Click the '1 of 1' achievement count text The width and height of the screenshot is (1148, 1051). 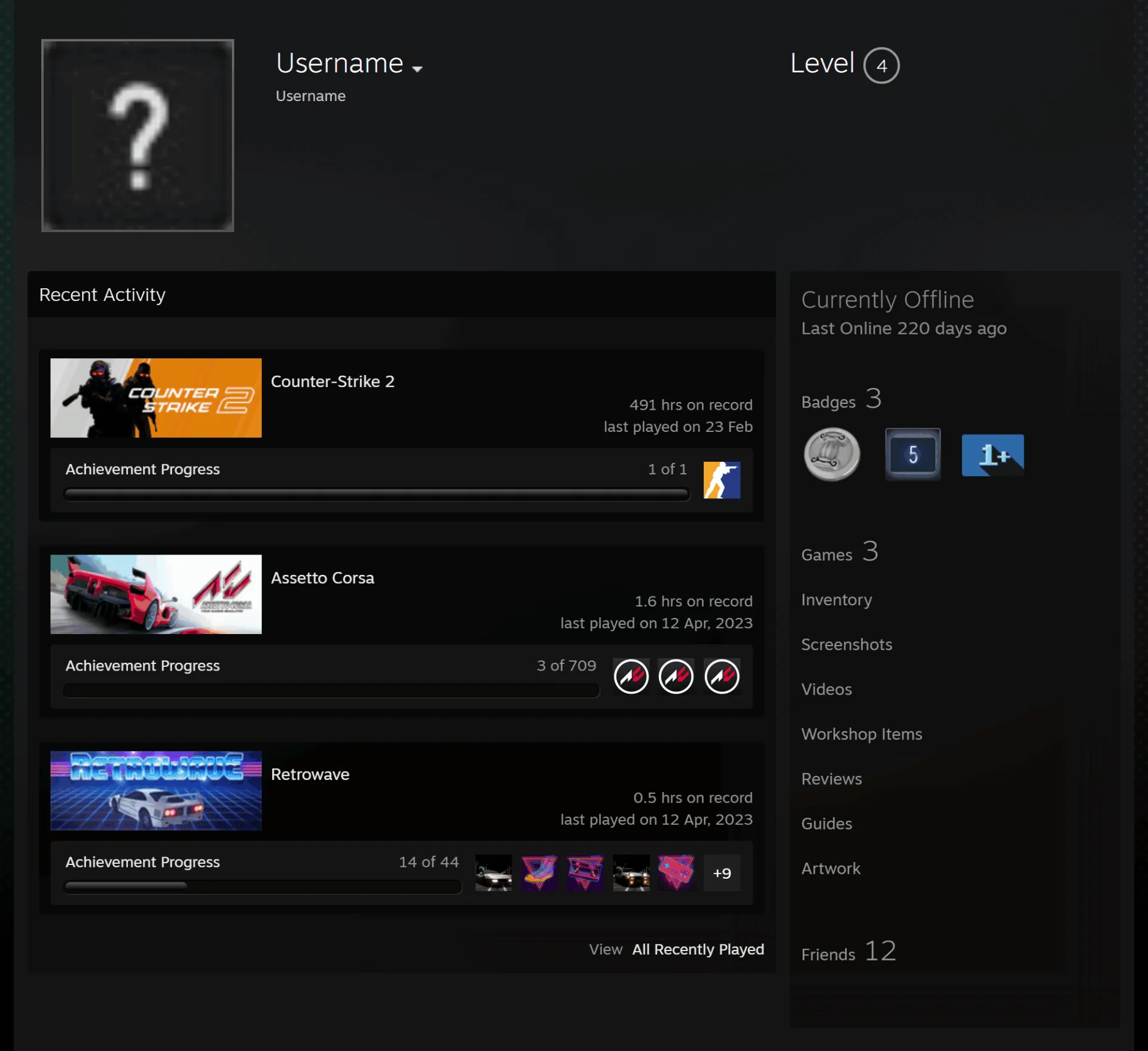(667, 469)
